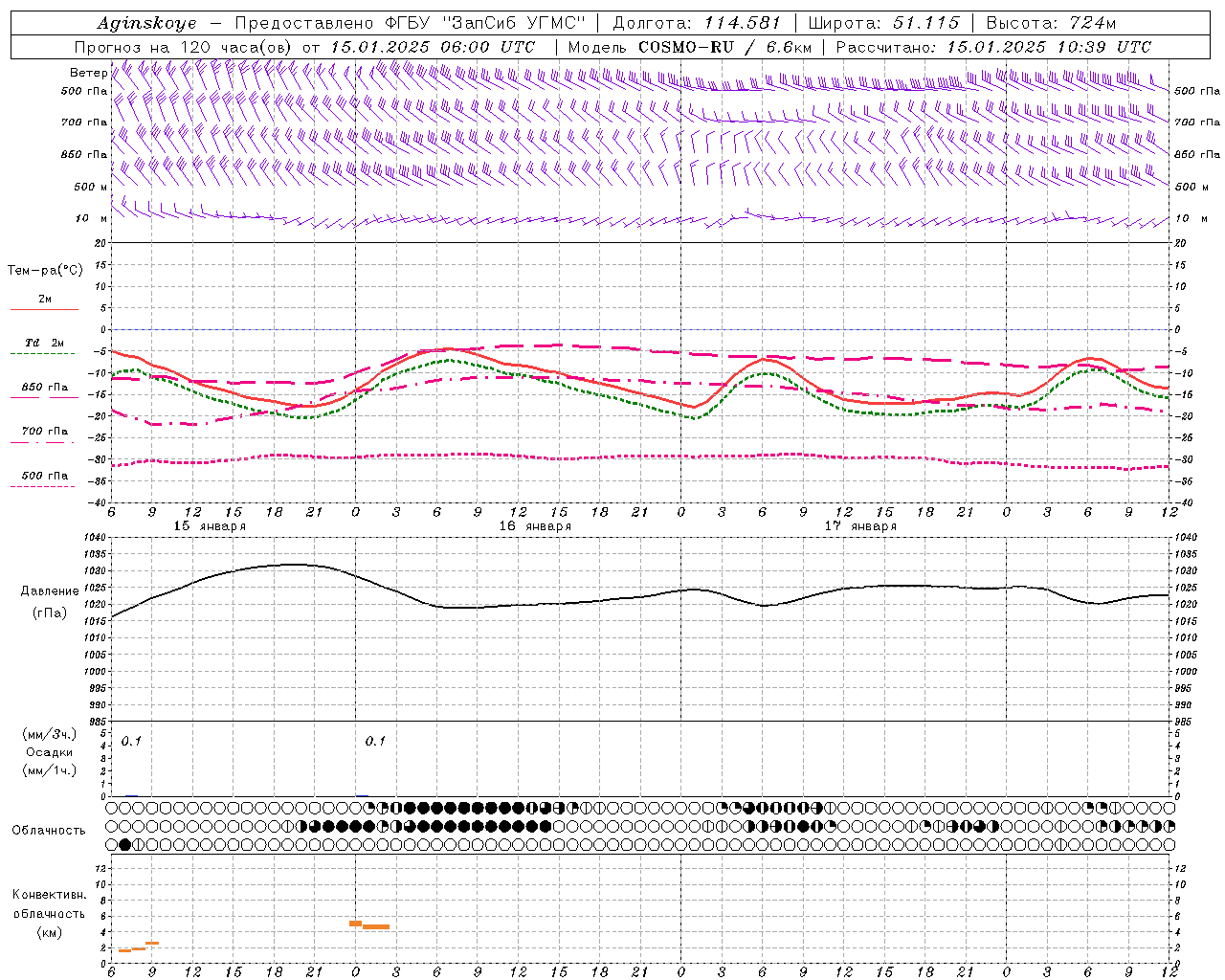1225x980 pixels.
Task: Select the highest orange convective cloud bar
Action: point(355,924)
